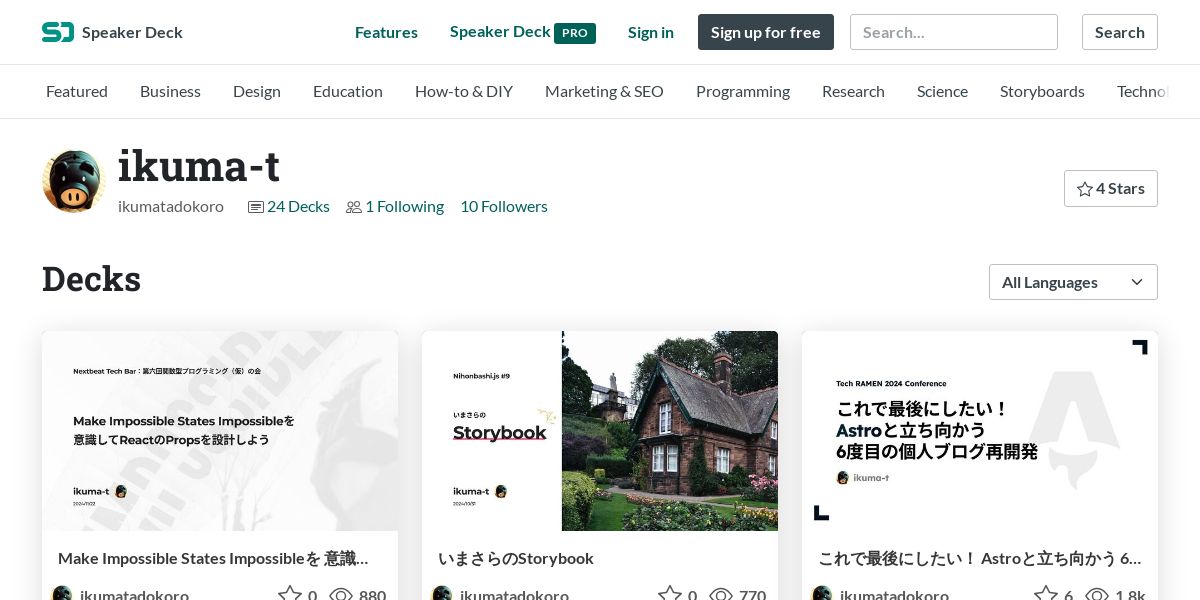Click the 'これで最後にしたい！ Astroと立ち向かう' title
1200x600 pixels.
tap(980, 558)
